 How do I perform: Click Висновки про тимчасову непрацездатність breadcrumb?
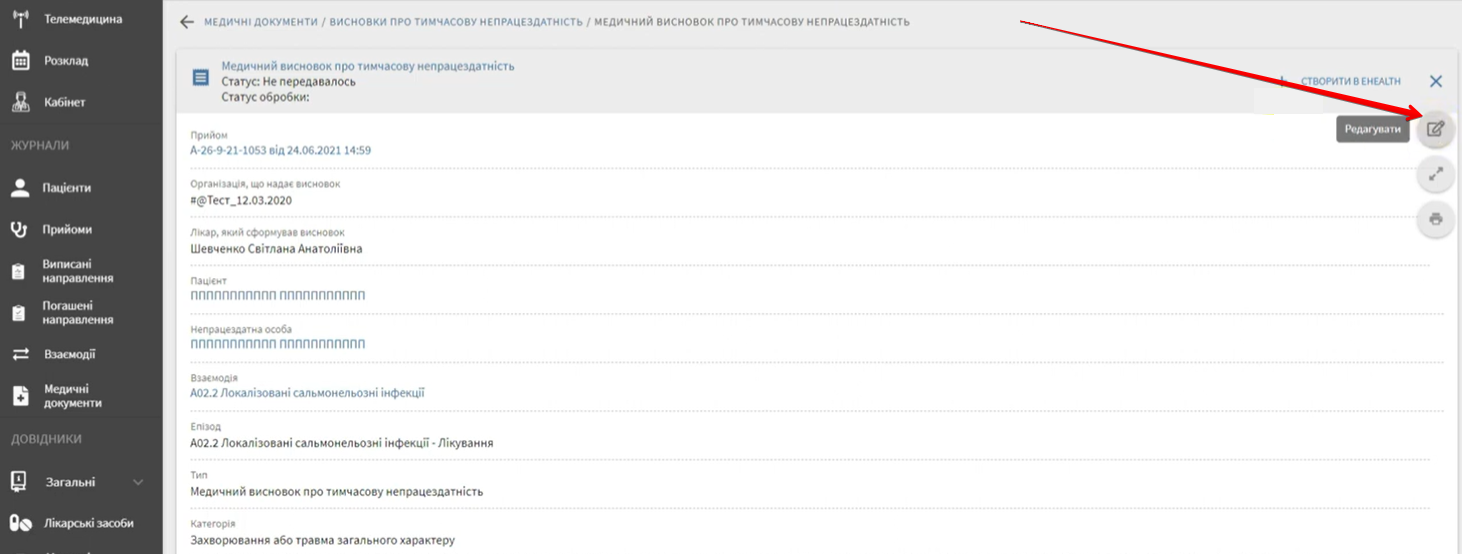pyautogui.click(x=455, y=22)
